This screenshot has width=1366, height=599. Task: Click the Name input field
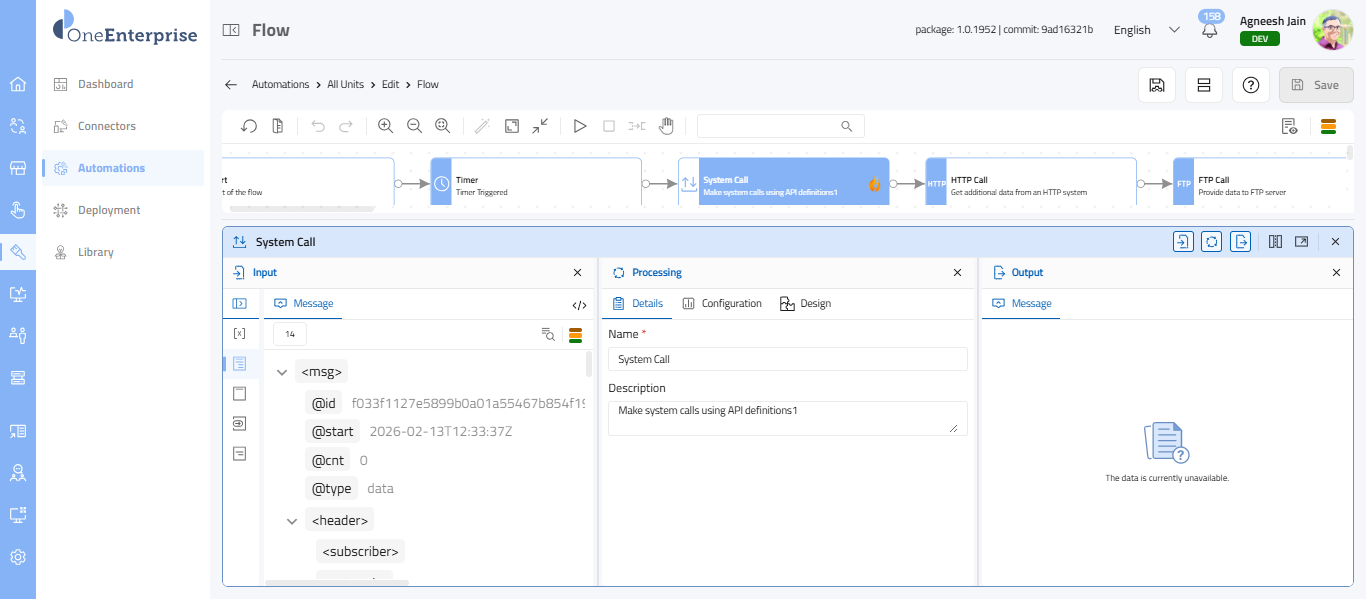787,359
